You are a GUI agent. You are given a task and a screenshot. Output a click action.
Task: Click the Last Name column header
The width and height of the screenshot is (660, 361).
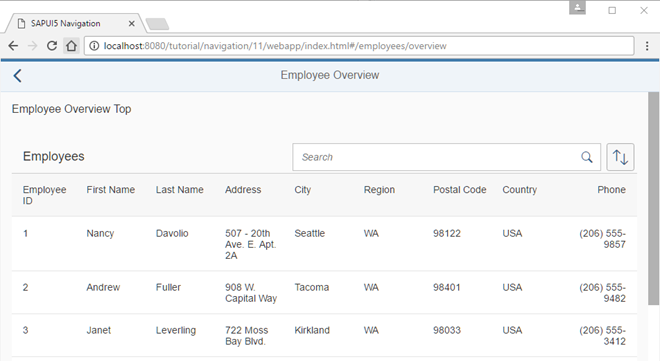coord(179,190)
